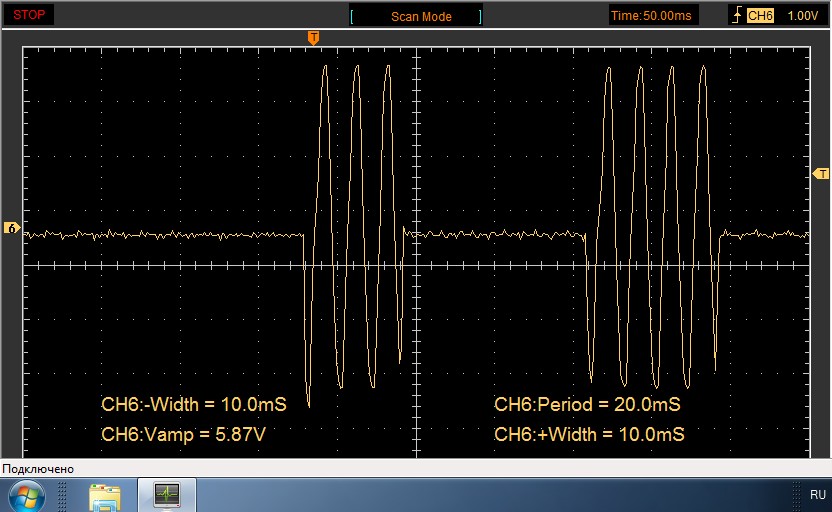Click the orange horizontal trigger position marker
This screenshot has width=832, height=512.
[x=314, y=38]
